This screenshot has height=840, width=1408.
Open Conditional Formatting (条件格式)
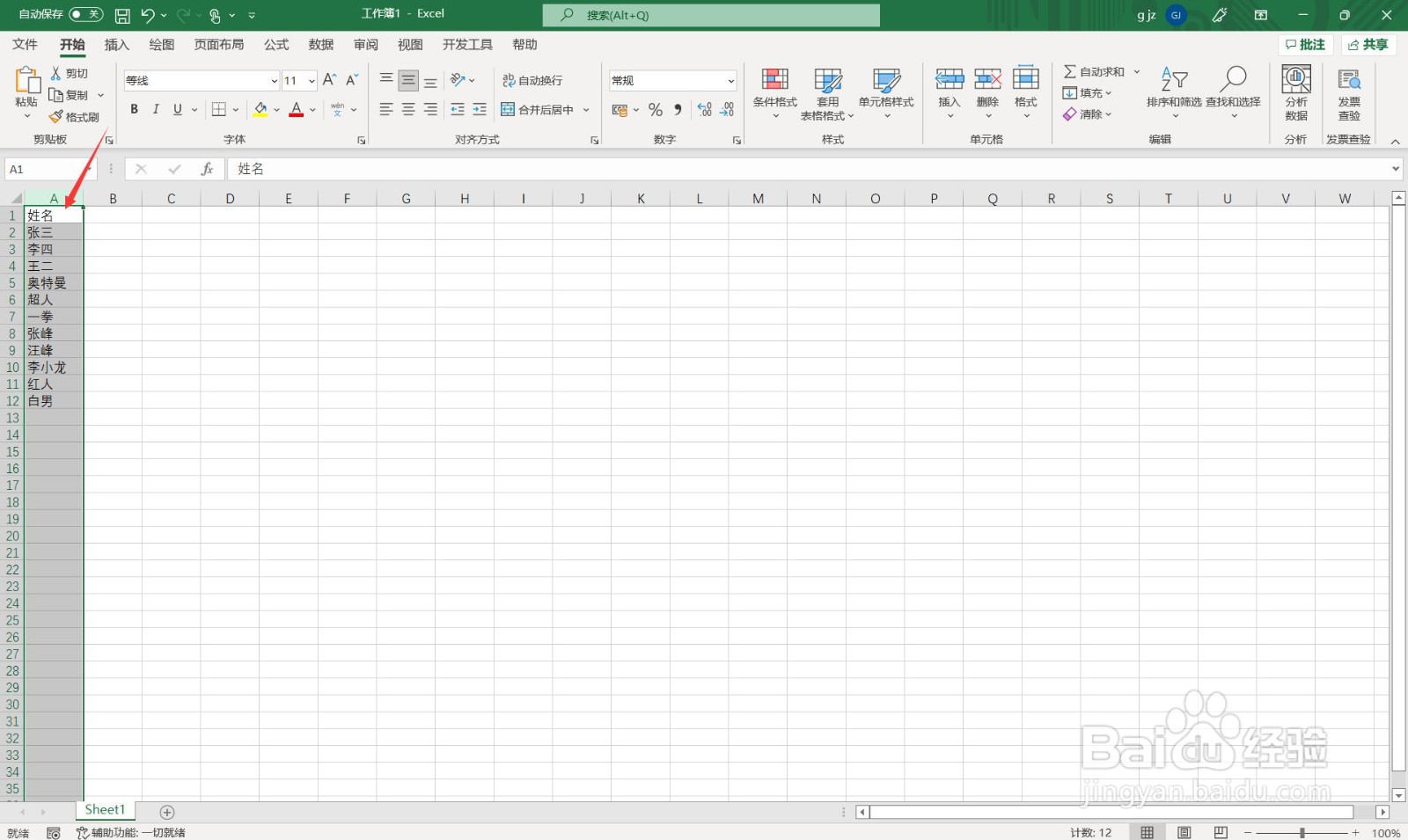point(774,94)
